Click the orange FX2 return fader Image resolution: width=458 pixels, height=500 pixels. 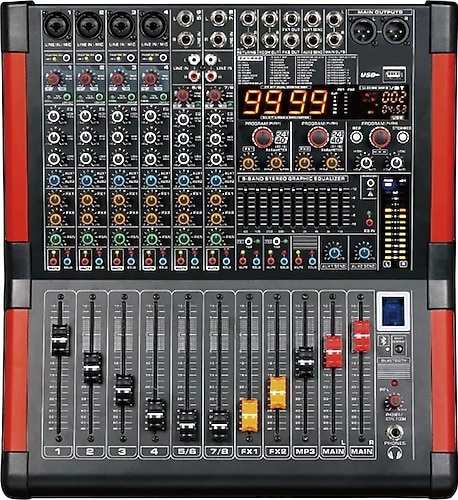click(278, 393)
